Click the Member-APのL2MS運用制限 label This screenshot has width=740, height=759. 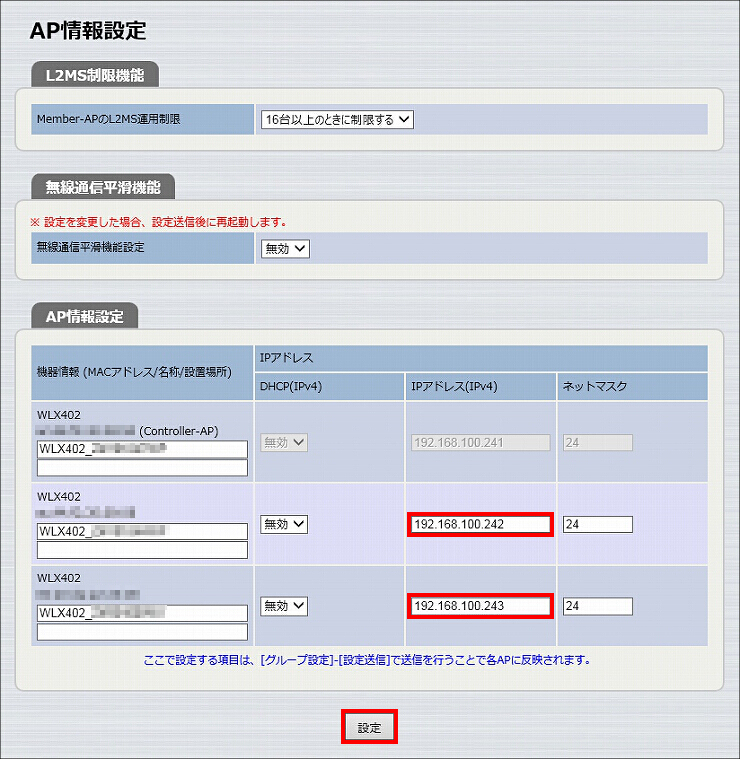pyautogui.click(x=109, y=119)
